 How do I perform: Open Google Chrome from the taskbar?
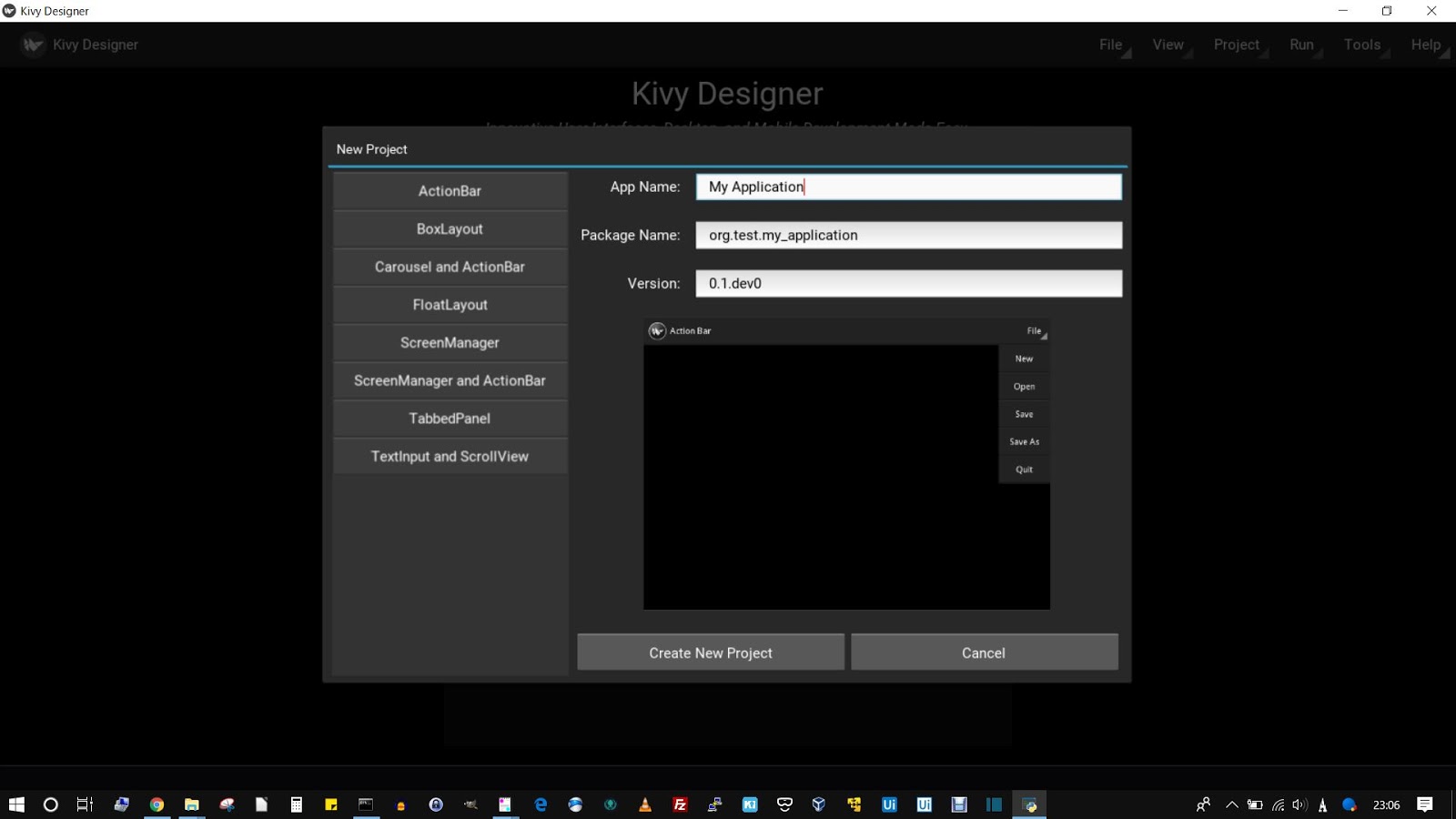[x=156, y=804]
